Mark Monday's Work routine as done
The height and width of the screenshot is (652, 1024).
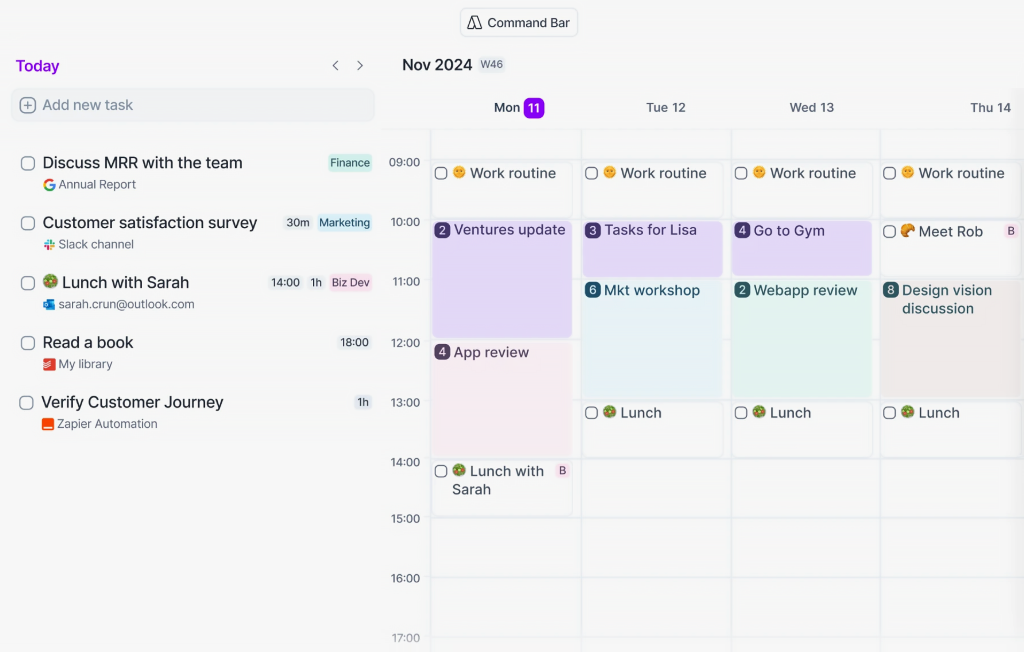441,173
